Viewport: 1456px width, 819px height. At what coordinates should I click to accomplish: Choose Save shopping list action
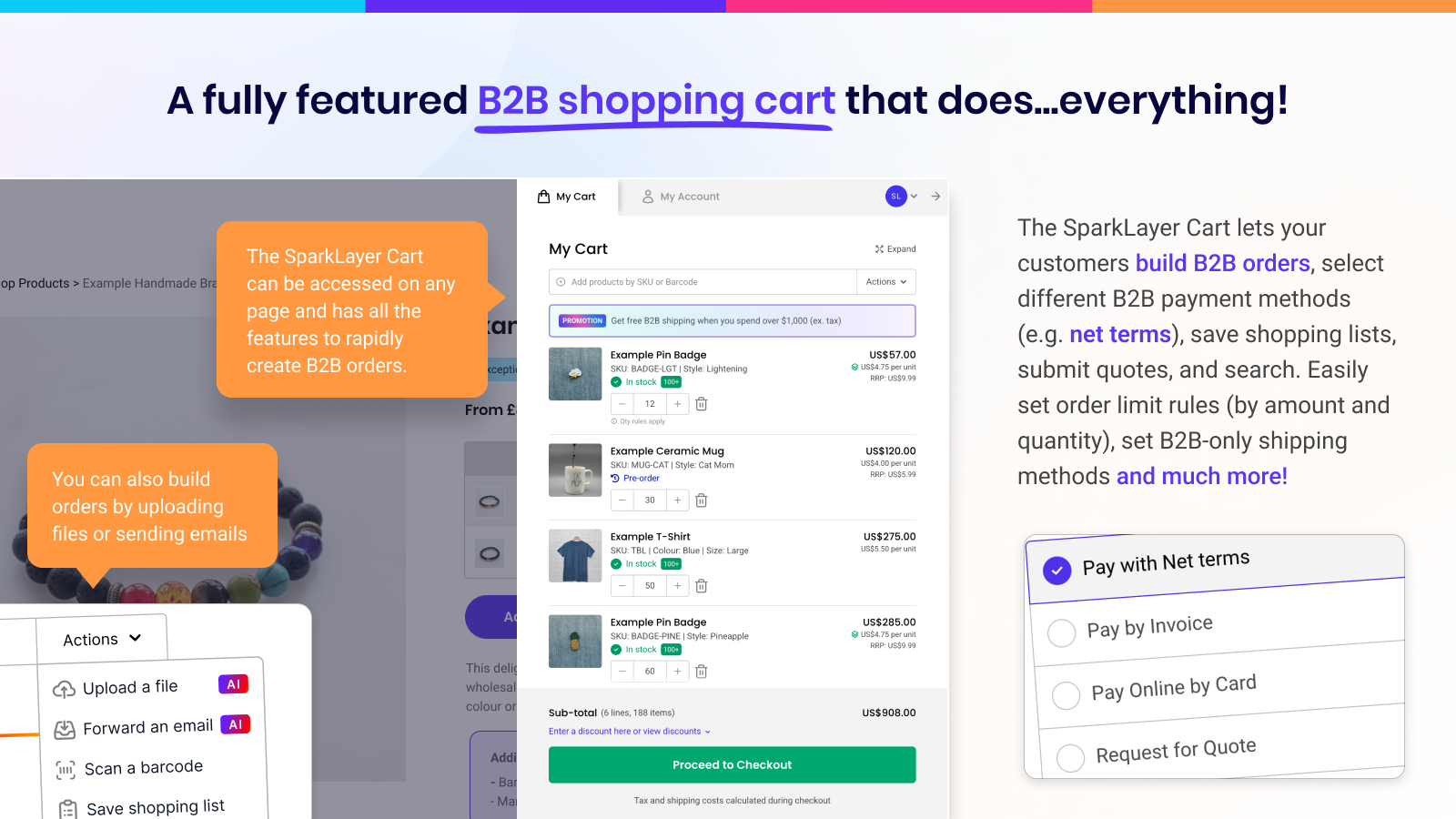141,807
